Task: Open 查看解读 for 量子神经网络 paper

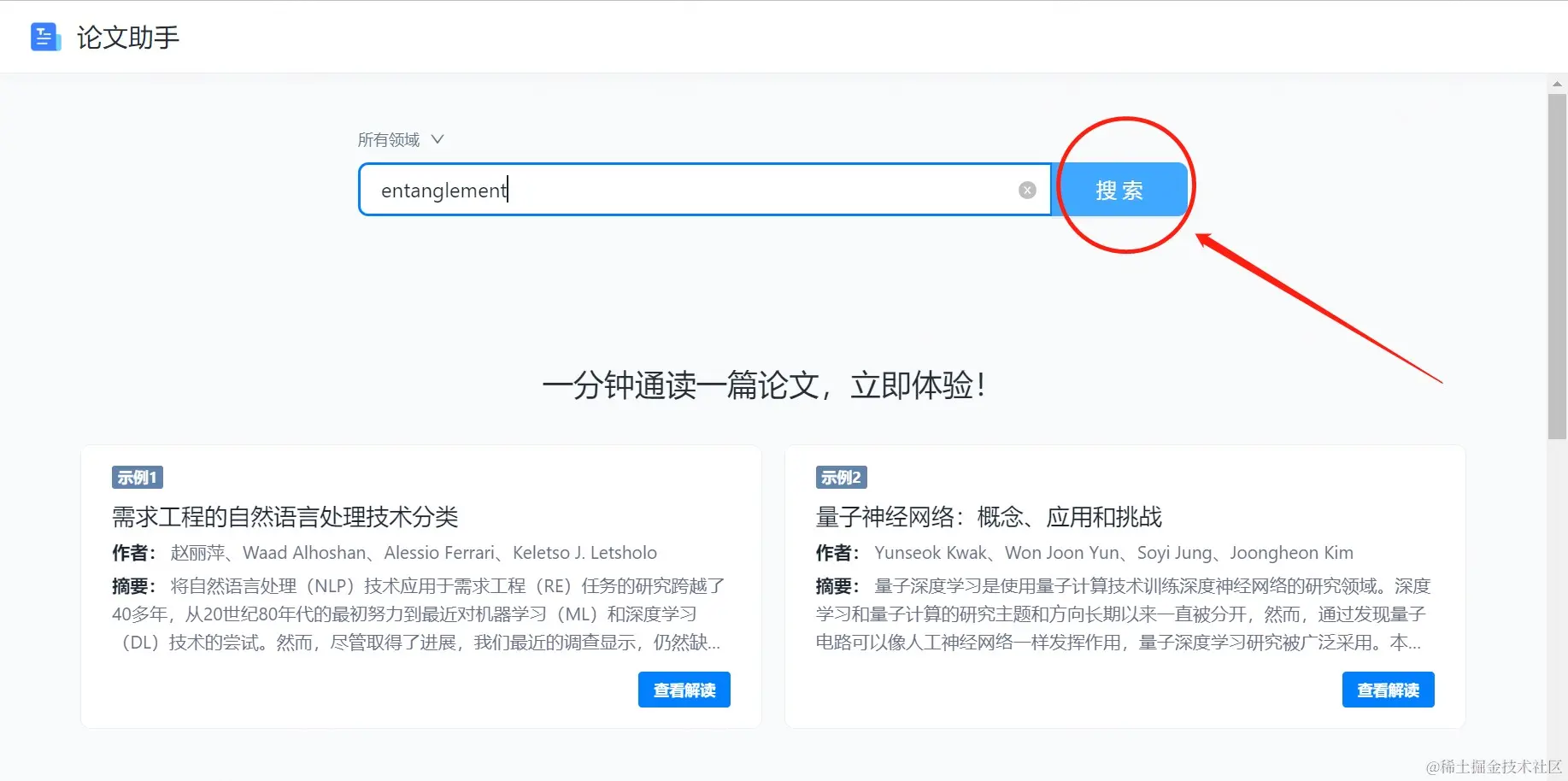Action: tap(1388, 690)
